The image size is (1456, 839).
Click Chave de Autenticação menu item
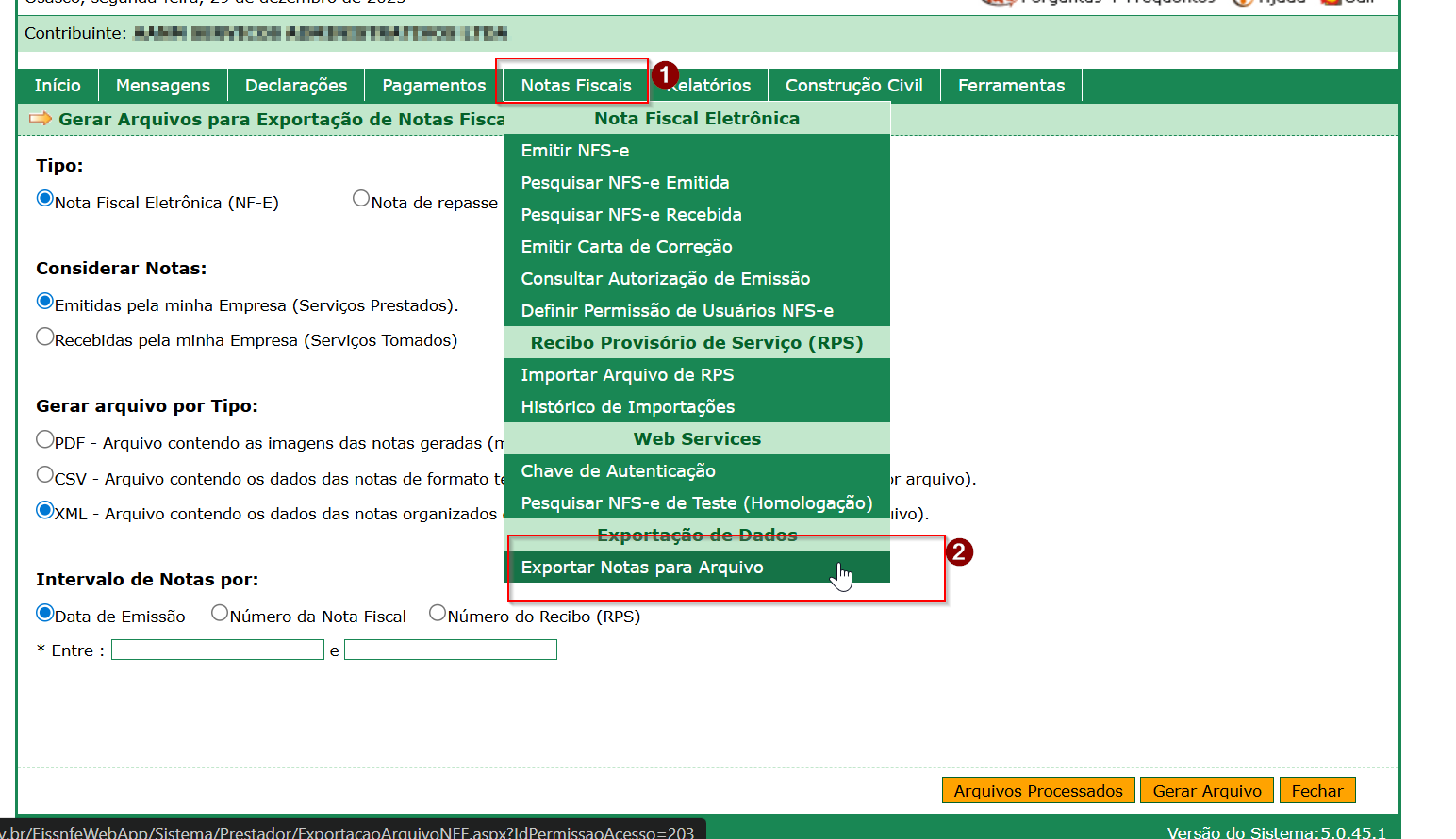tap(618, 471)
